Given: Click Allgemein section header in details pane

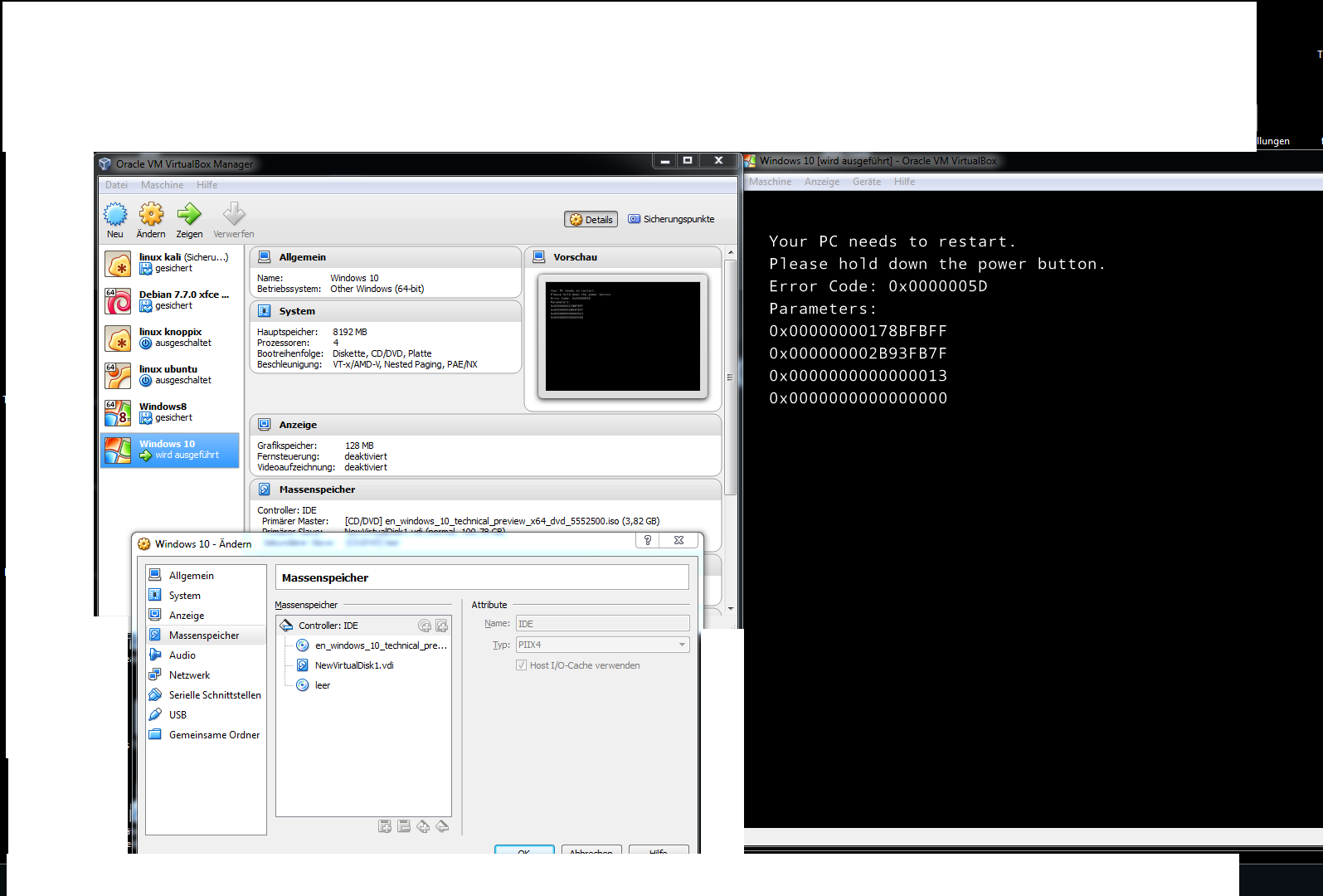Looking at the screenshot, I should [x=386, y=257].
